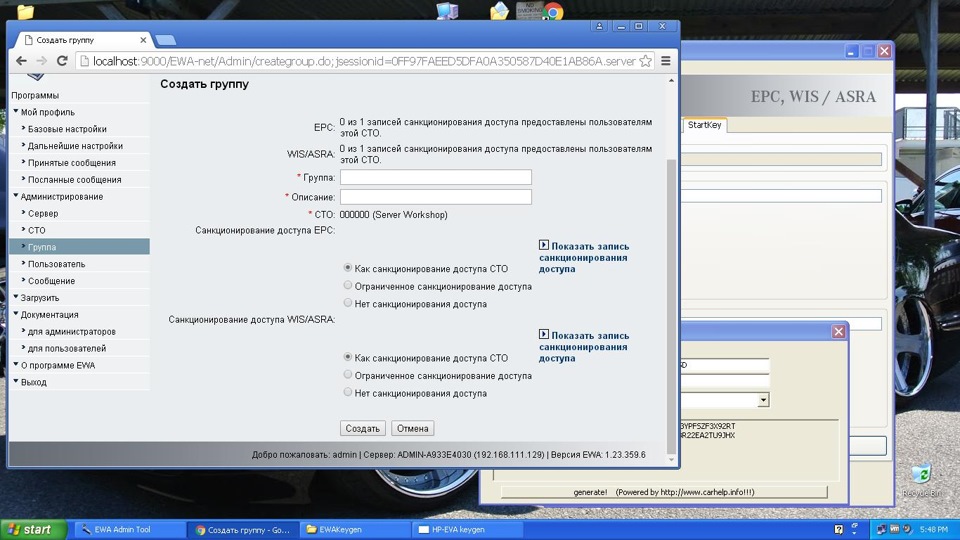
Task: Click the arrow icon beside the EPC show-record link
Action: pyautogui.click(x=544, y=245)
